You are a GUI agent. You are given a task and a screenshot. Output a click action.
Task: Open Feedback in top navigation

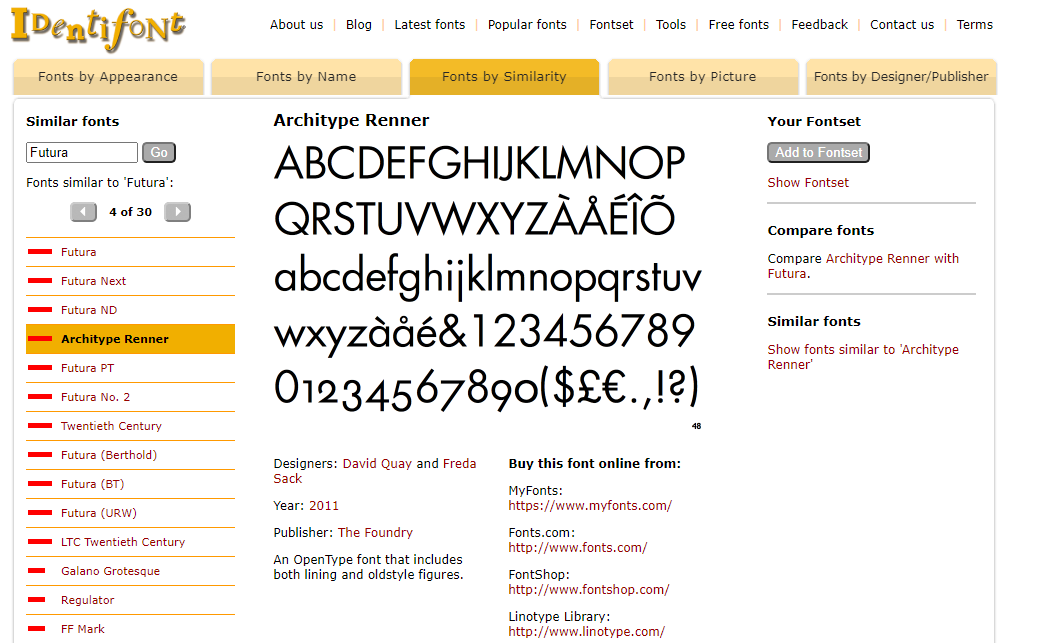[x=819, y=25]
